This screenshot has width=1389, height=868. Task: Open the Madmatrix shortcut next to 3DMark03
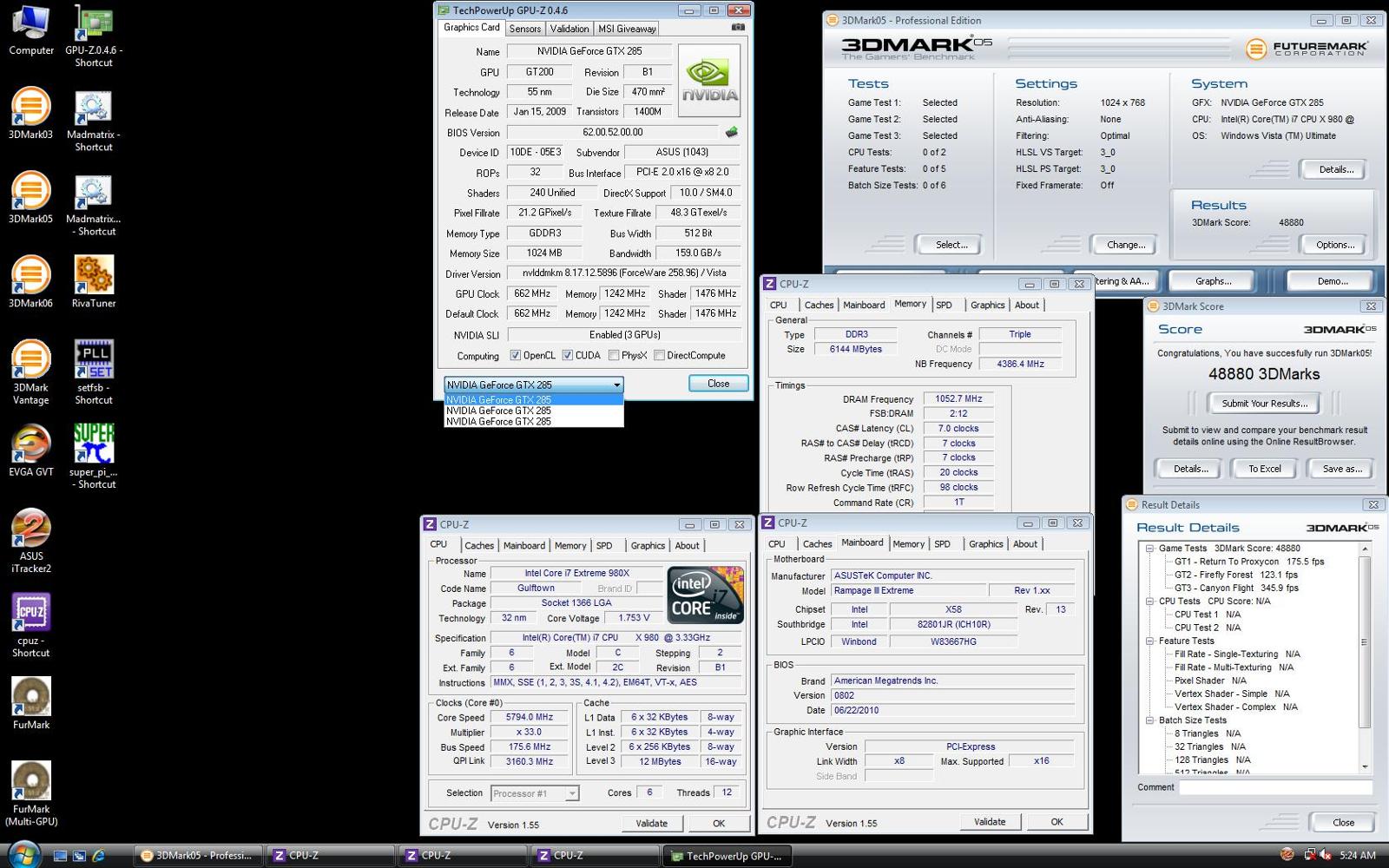coord(94,121)
